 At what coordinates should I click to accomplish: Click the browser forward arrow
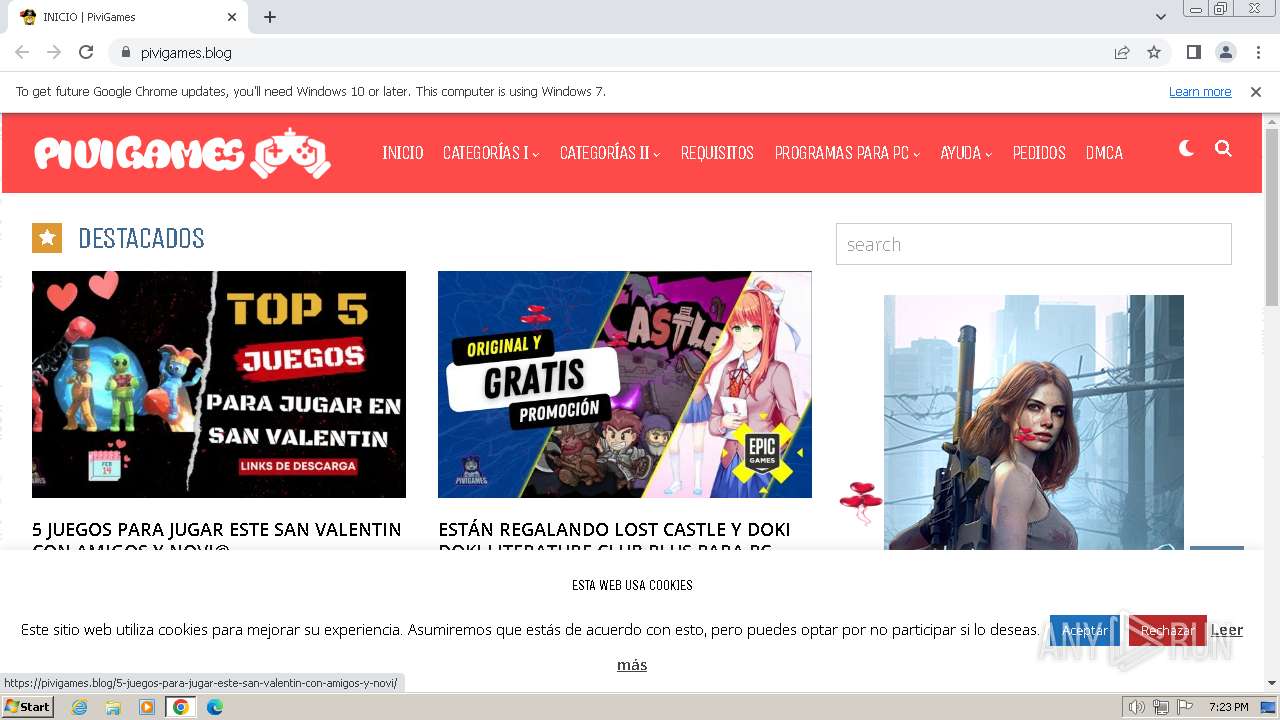(54, 52)
